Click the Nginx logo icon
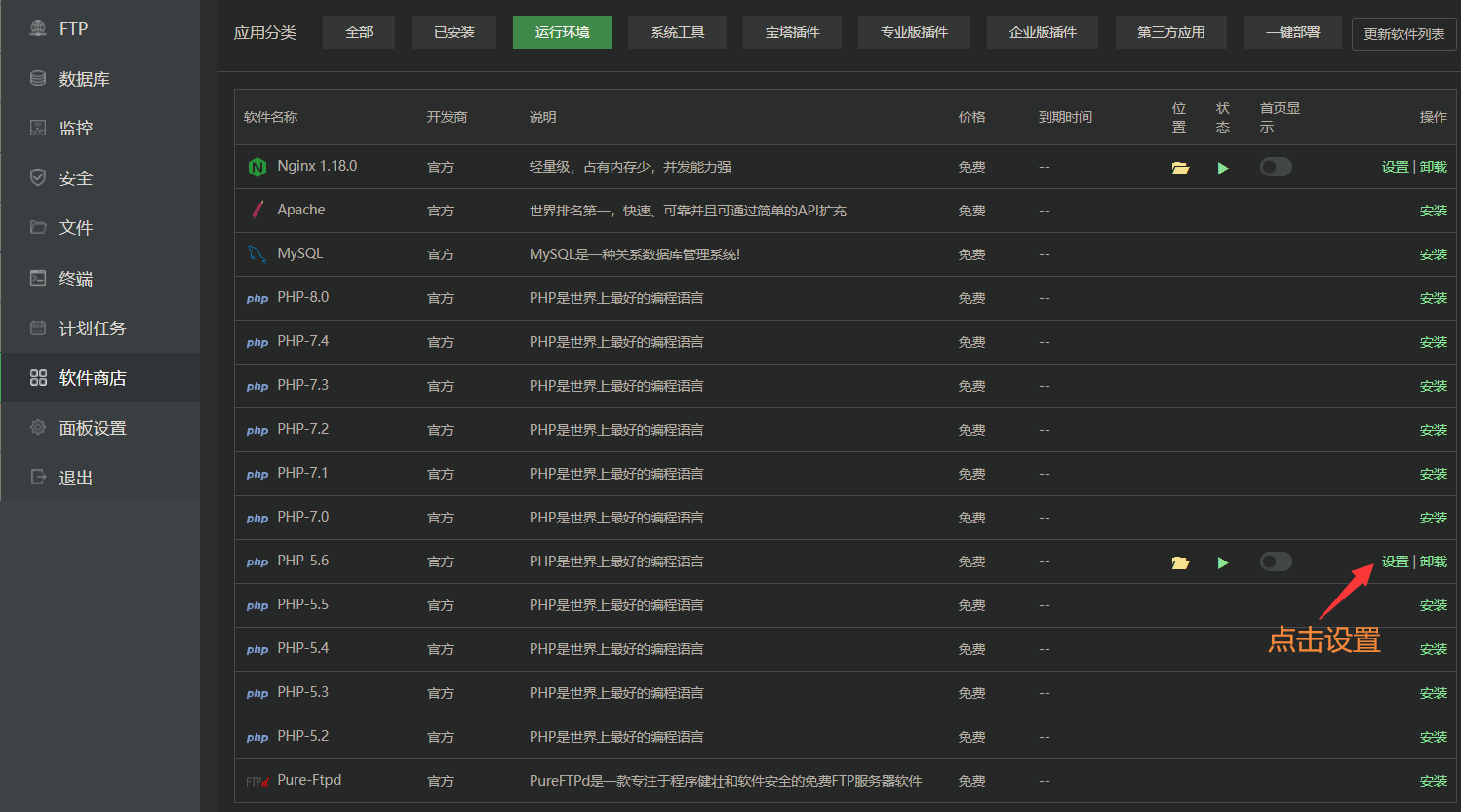1461x812 pixels. click(257, 167)
